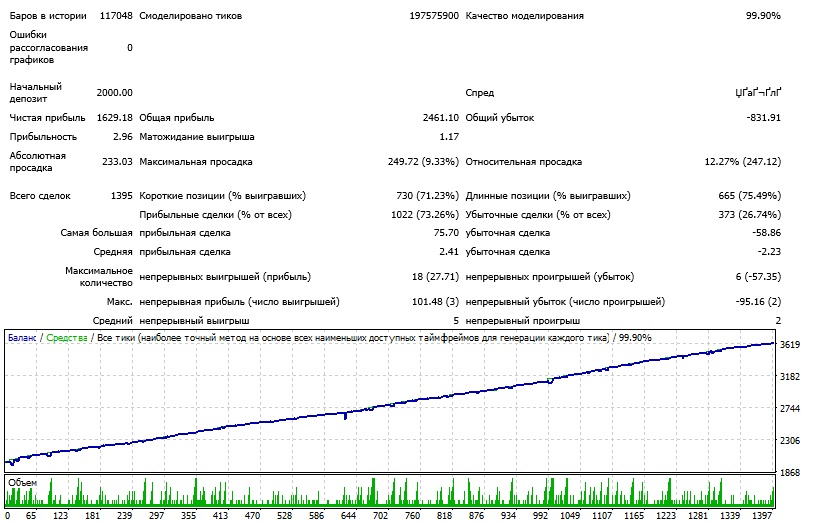
Task: Click maximal consecutive loss -95.16 (2)
Action: pyautogui.click(x=758, y=302)
